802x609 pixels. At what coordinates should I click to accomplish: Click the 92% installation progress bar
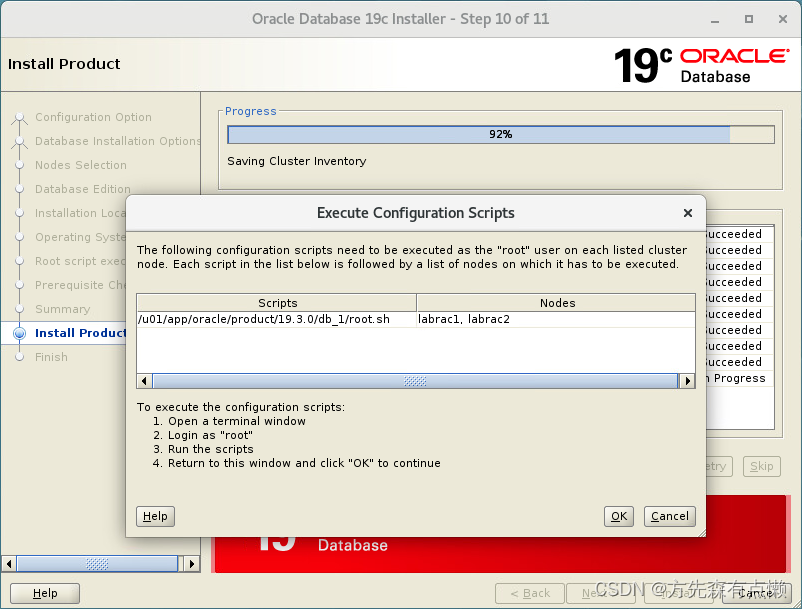tap(501, 134)
